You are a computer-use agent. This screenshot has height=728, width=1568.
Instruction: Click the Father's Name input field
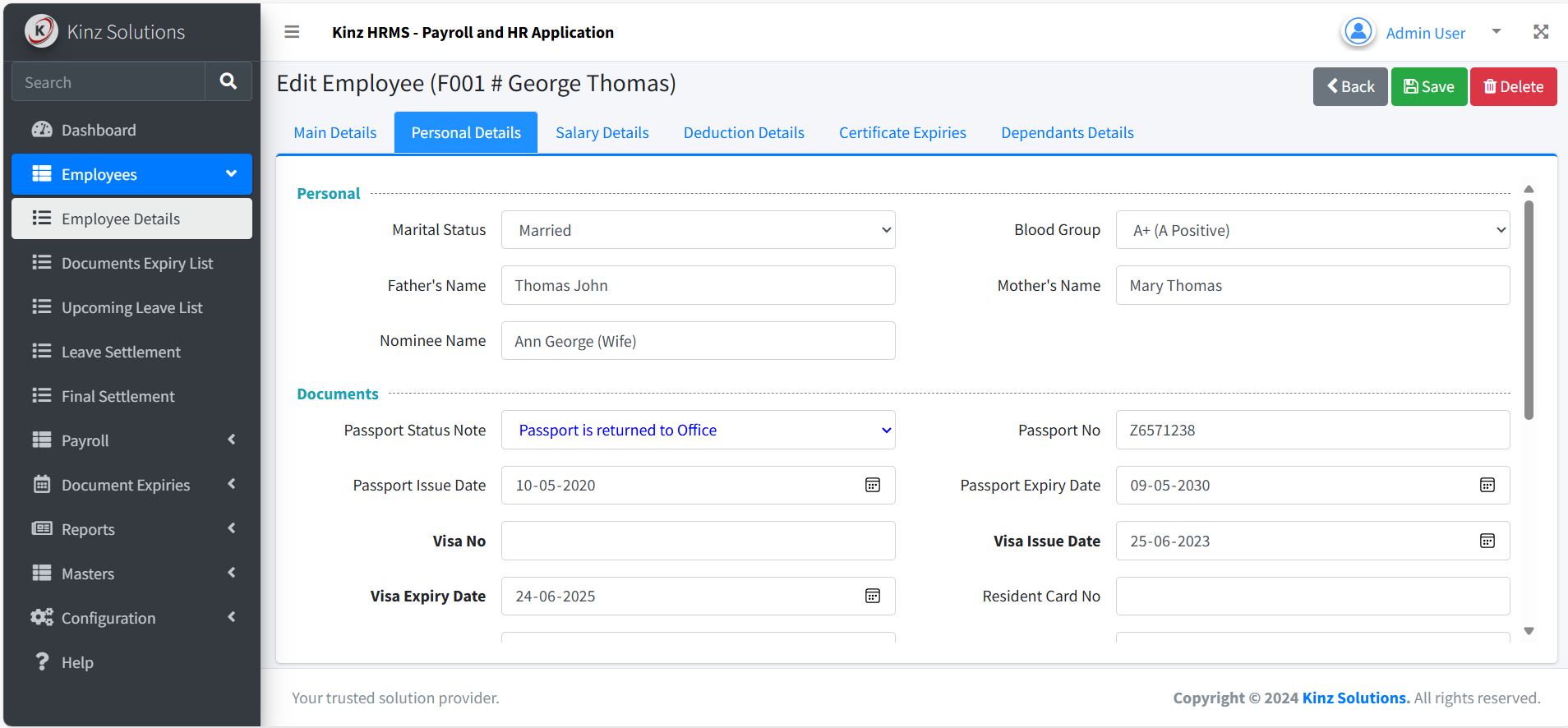[x=699, y=285]
